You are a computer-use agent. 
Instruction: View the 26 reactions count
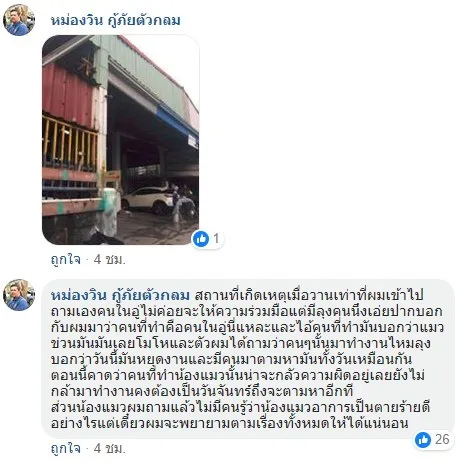coord(442,439)
